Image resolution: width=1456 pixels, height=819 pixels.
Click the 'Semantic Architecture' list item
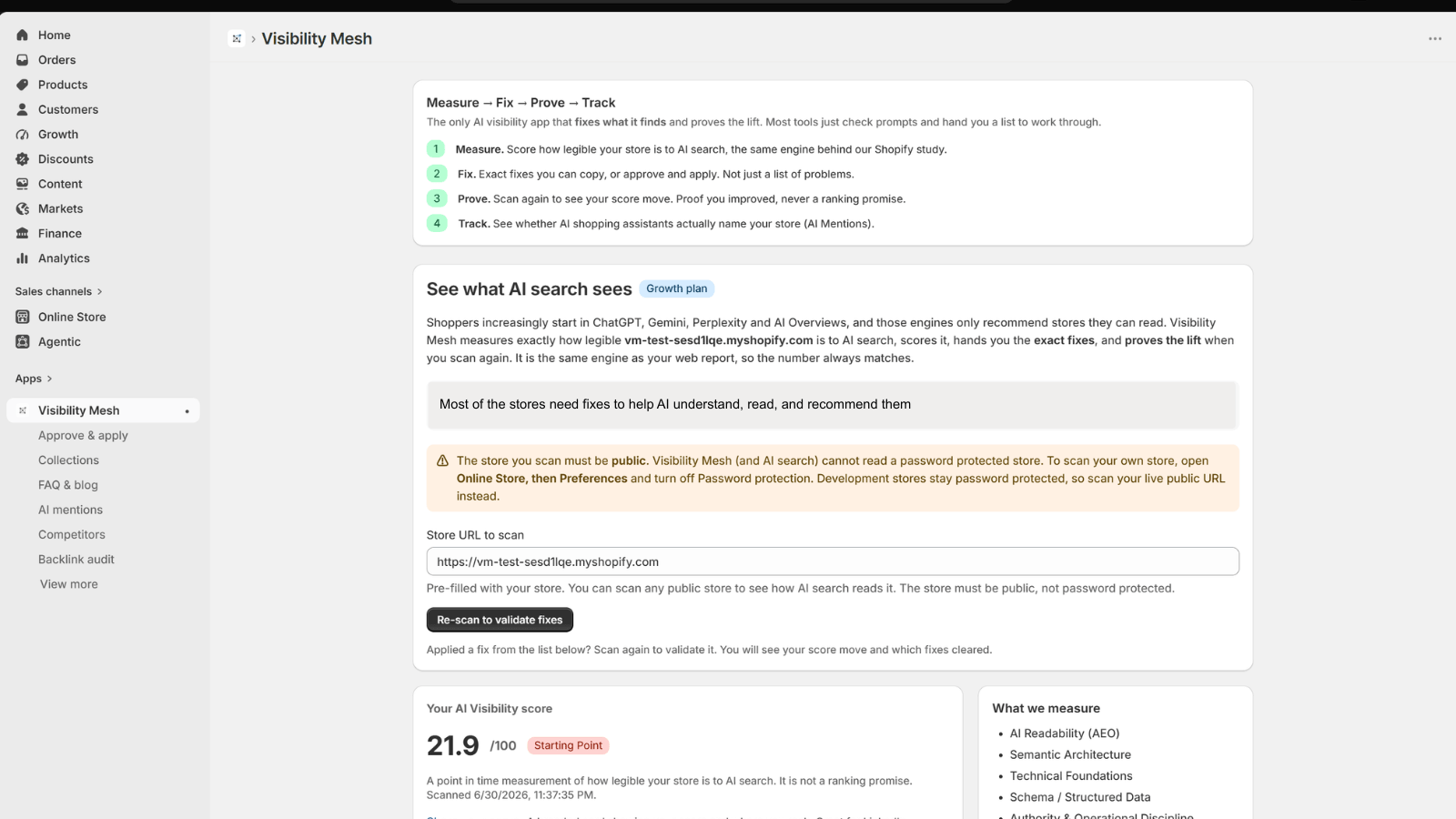click(x=1070, y=754)
